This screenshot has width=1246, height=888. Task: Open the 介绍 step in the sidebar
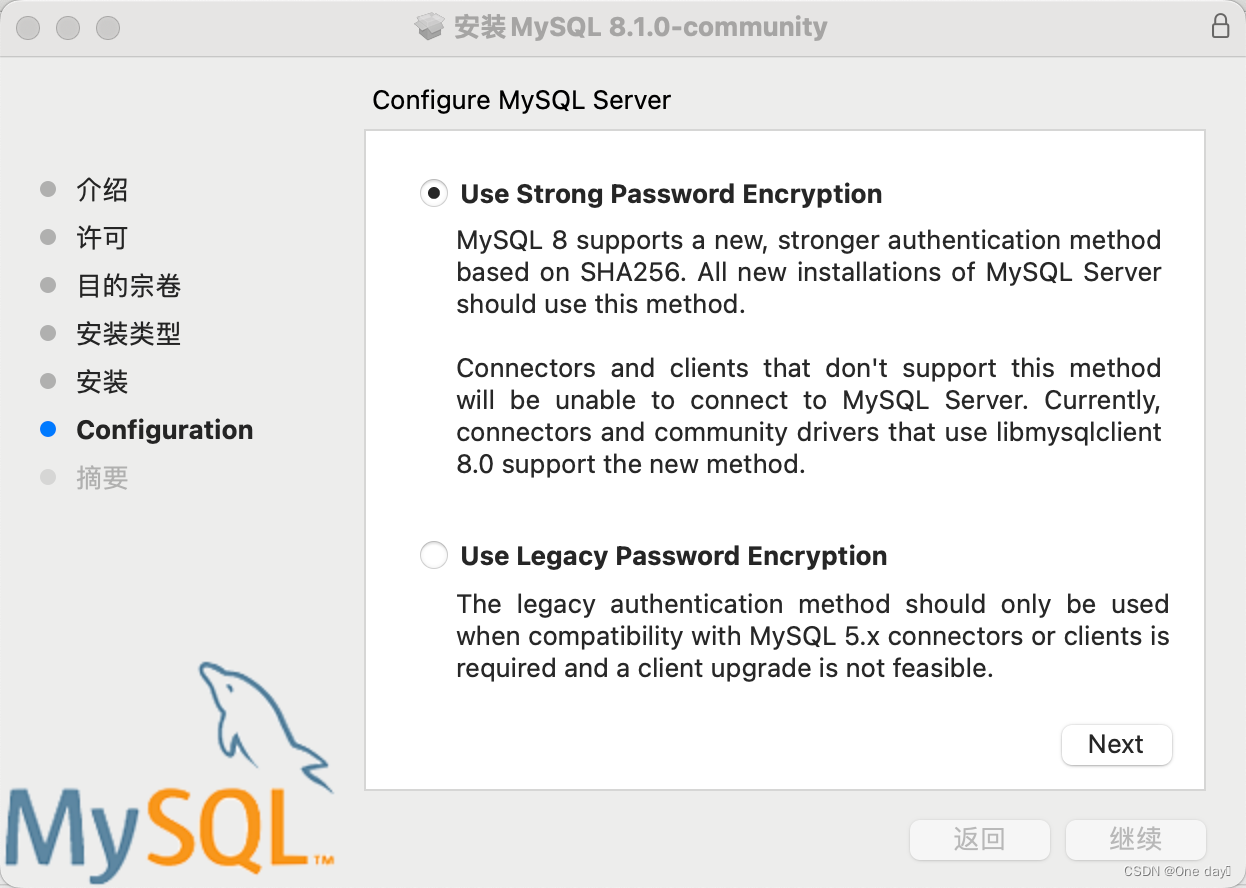coord(102,190)
